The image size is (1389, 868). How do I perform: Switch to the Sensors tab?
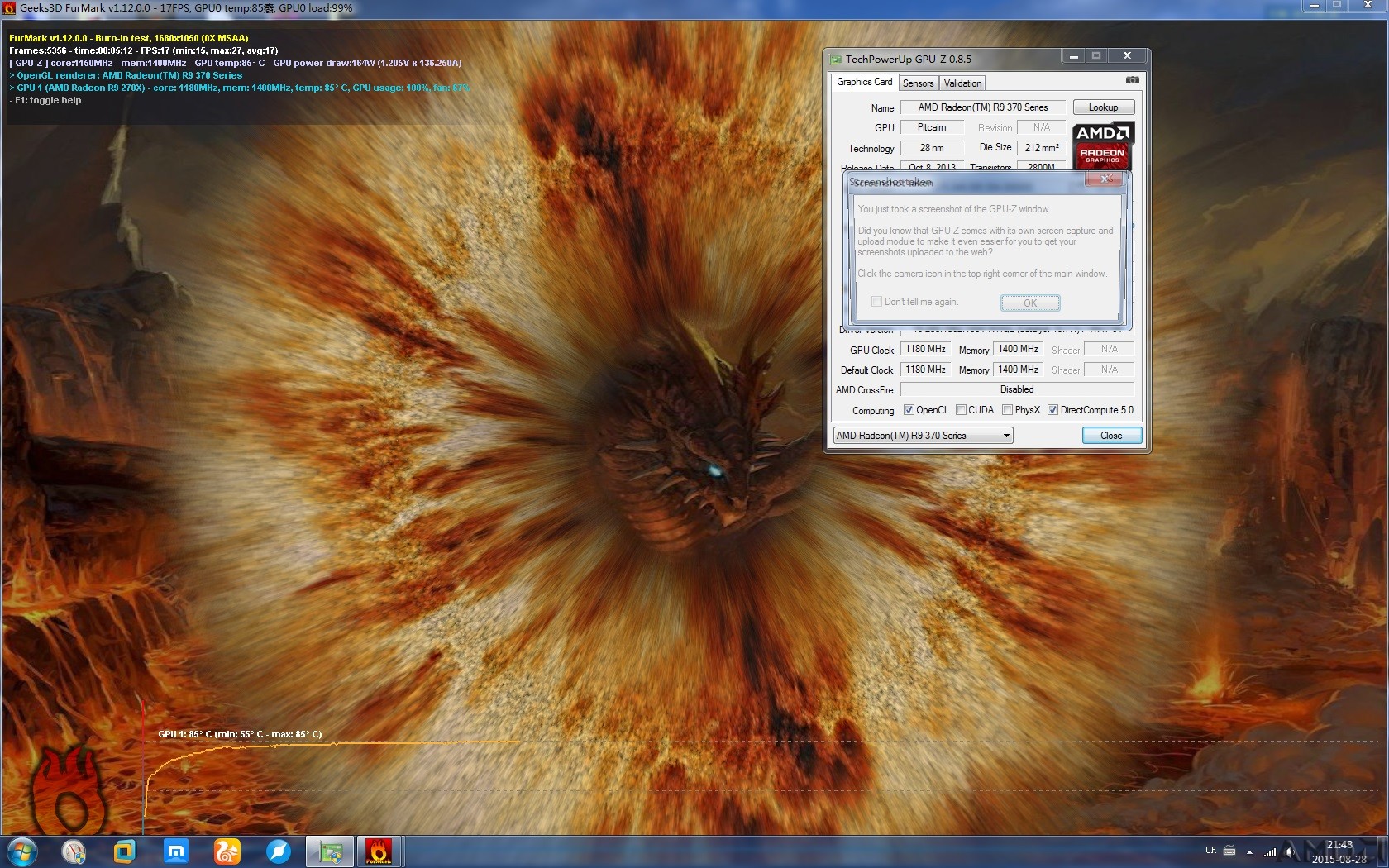[x=918, y=83]
